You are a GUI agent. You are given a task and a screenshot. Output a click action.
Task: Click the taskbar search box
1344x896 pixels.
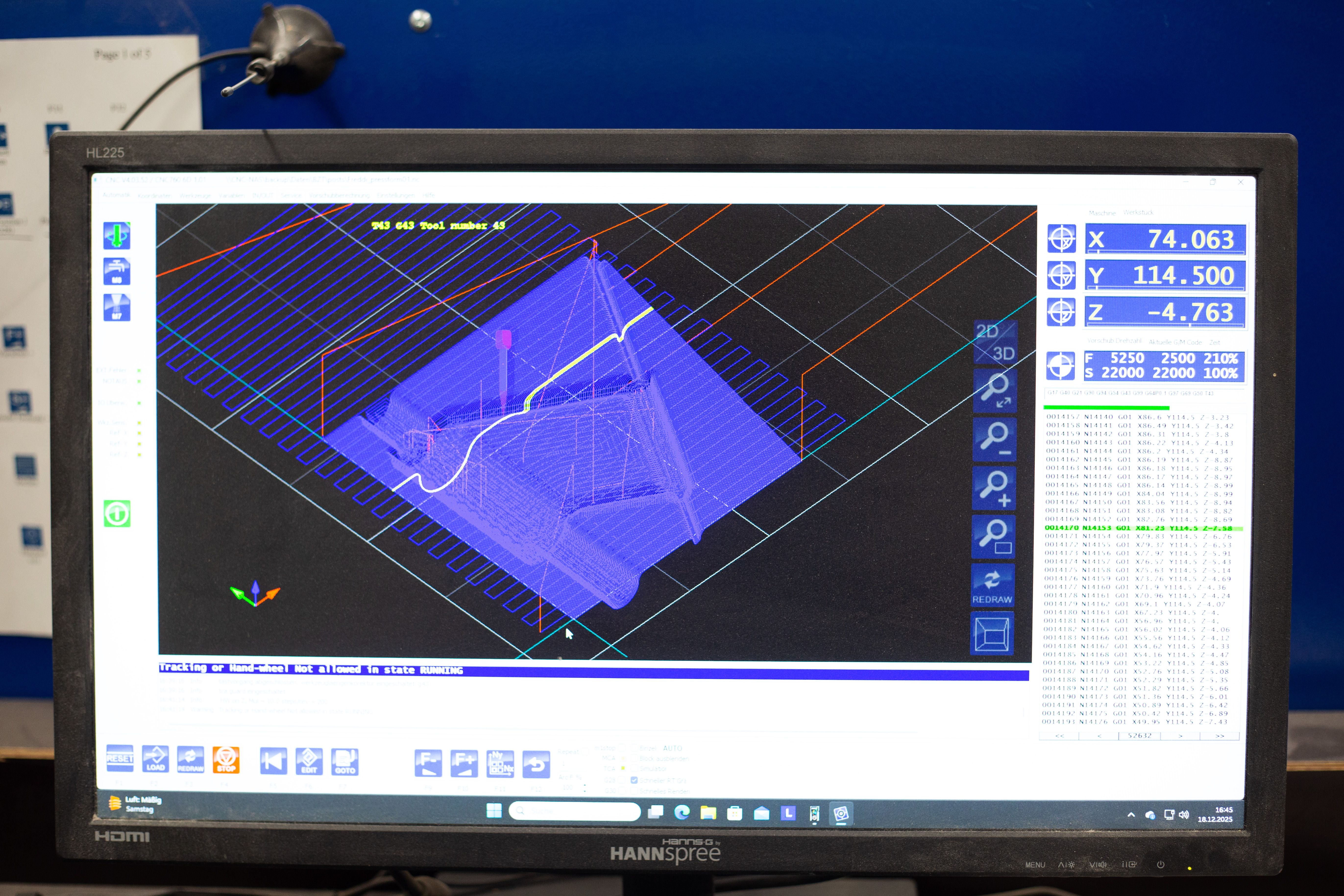pyautogui.click(x=574, y=811)
